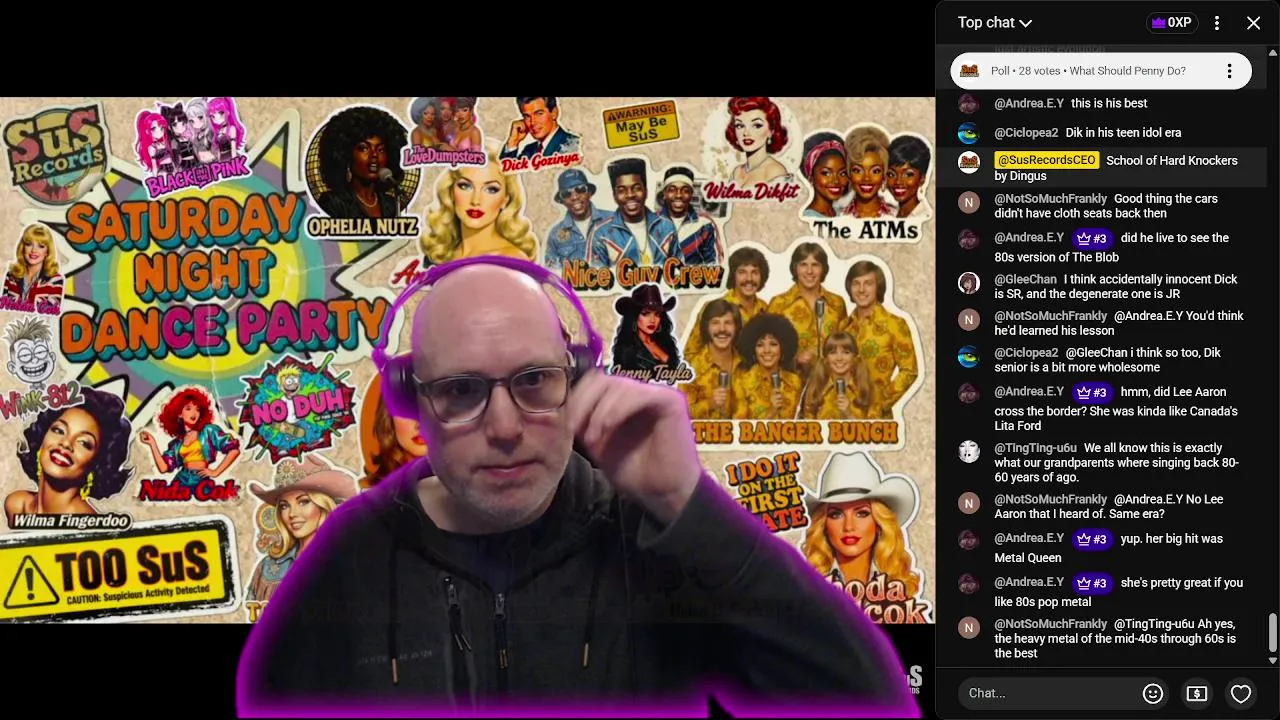The image size is (1280, 720).
Task: Click #3 crown badge on 'did he live to see'
Action: pyautogui.click(x=1091, y=238)
